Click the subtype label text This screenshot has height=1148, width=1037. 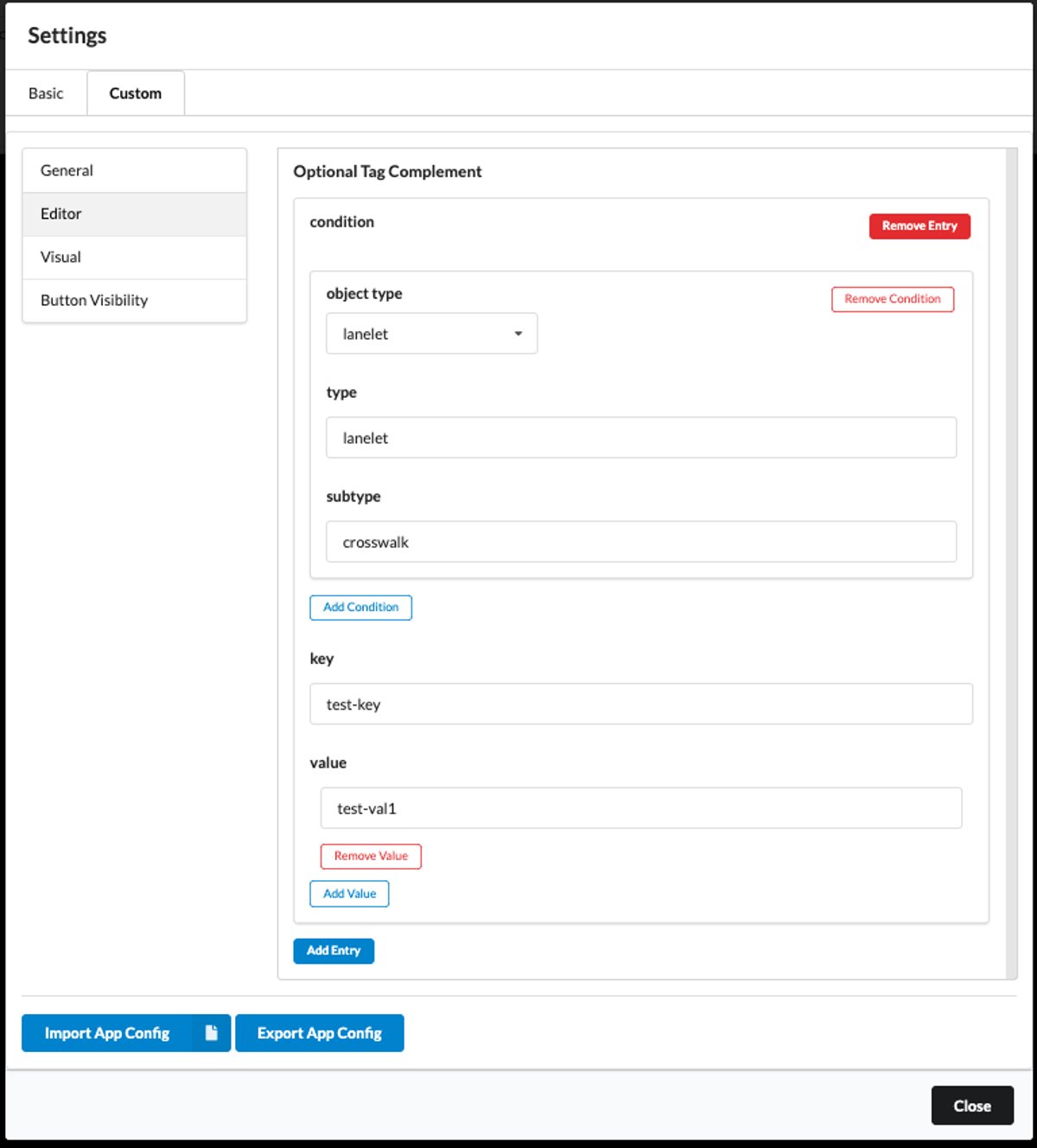coord(353,497)
